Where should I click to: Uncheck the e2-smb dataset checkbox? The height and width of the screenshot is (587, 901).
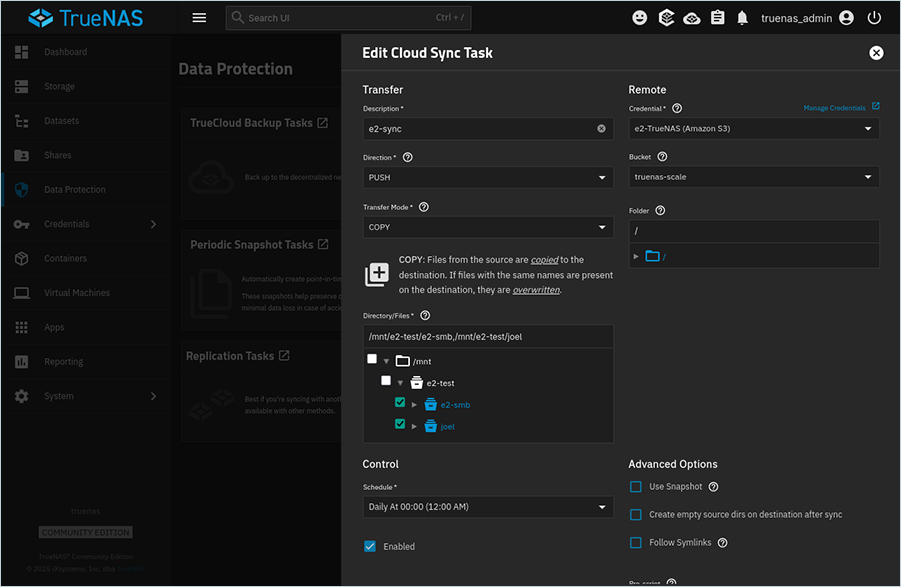(x=400, y=404)
